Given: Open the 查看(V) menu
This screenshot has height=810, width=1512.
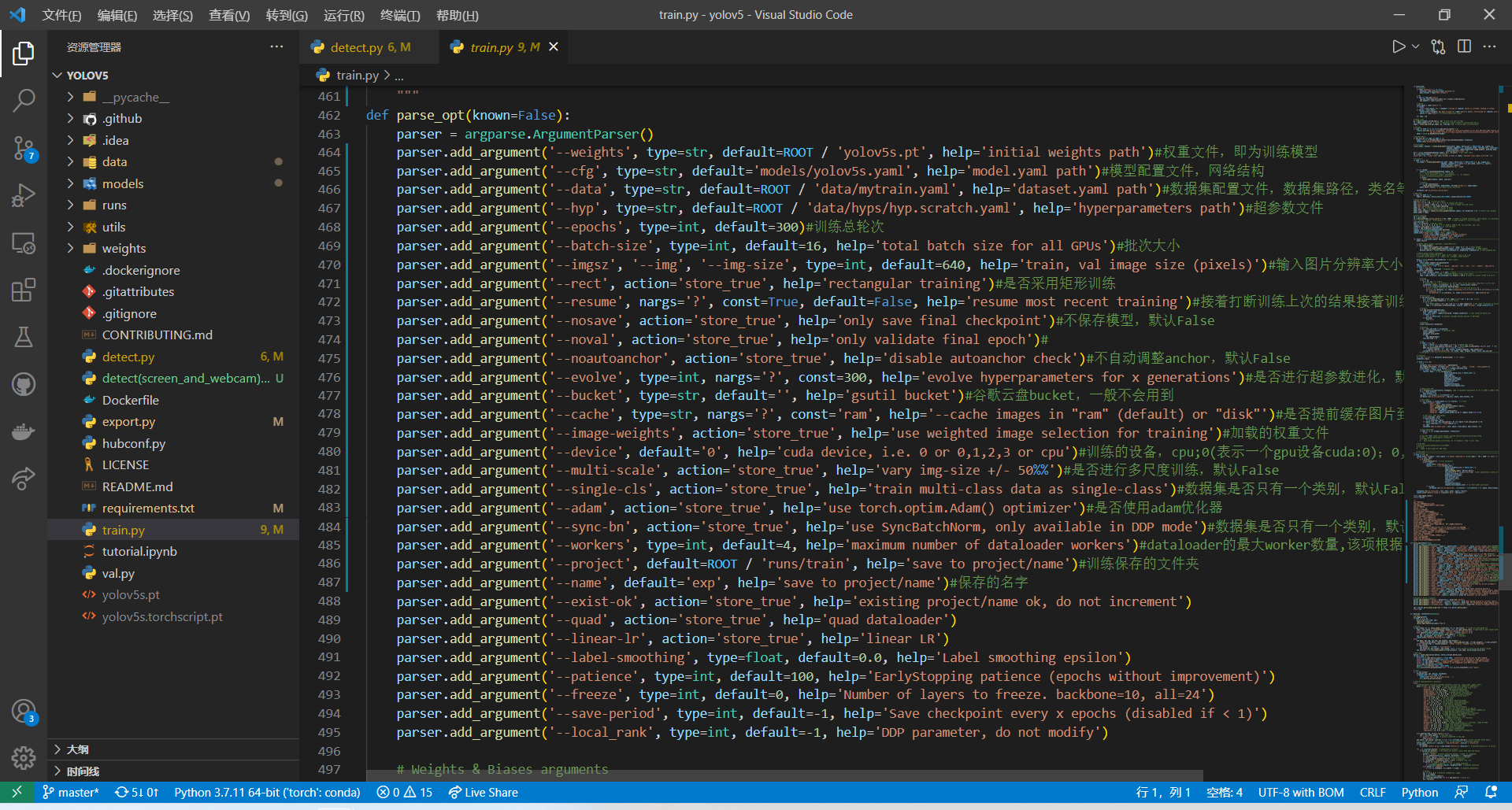Looking at the screenshot, I should pos(229,15).
